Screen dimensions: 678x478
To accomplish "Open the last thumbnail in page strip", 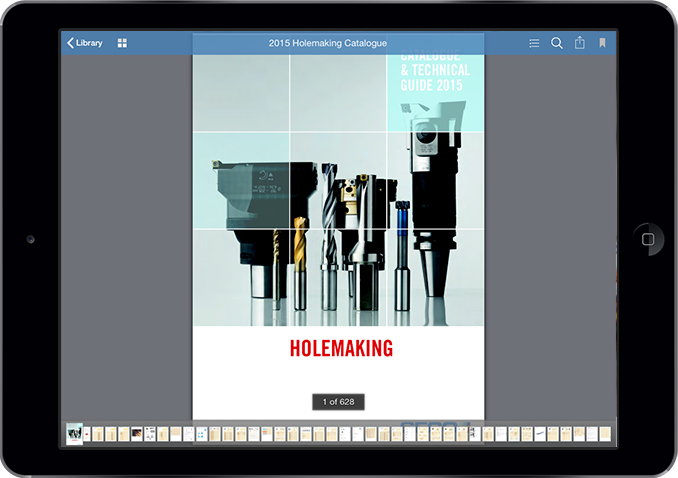I will click(x=605, y=434).
